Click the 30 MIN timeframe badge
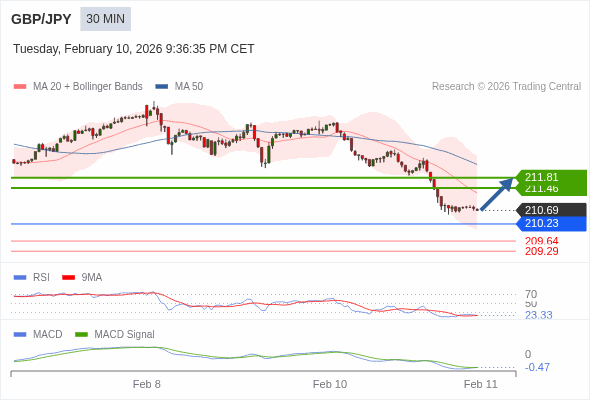 pos(105,19)
